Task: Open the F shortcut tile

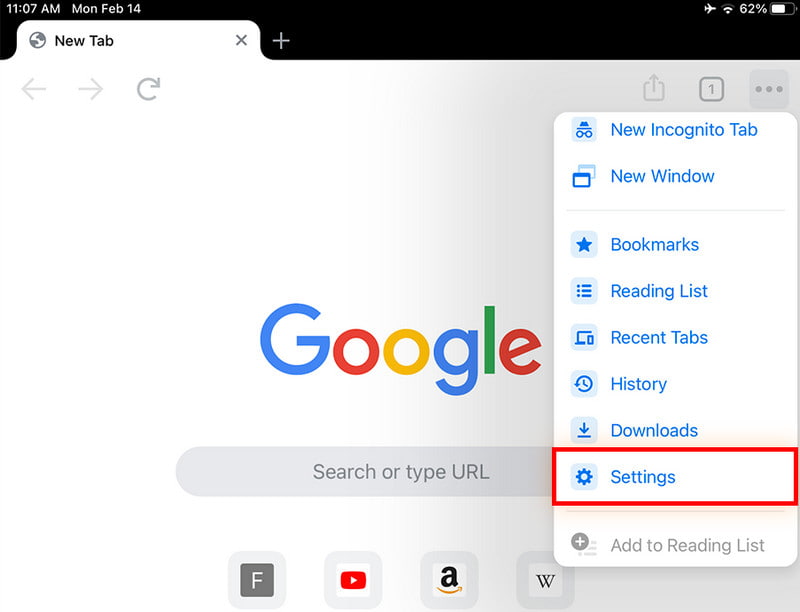Action: coord(257,580)
